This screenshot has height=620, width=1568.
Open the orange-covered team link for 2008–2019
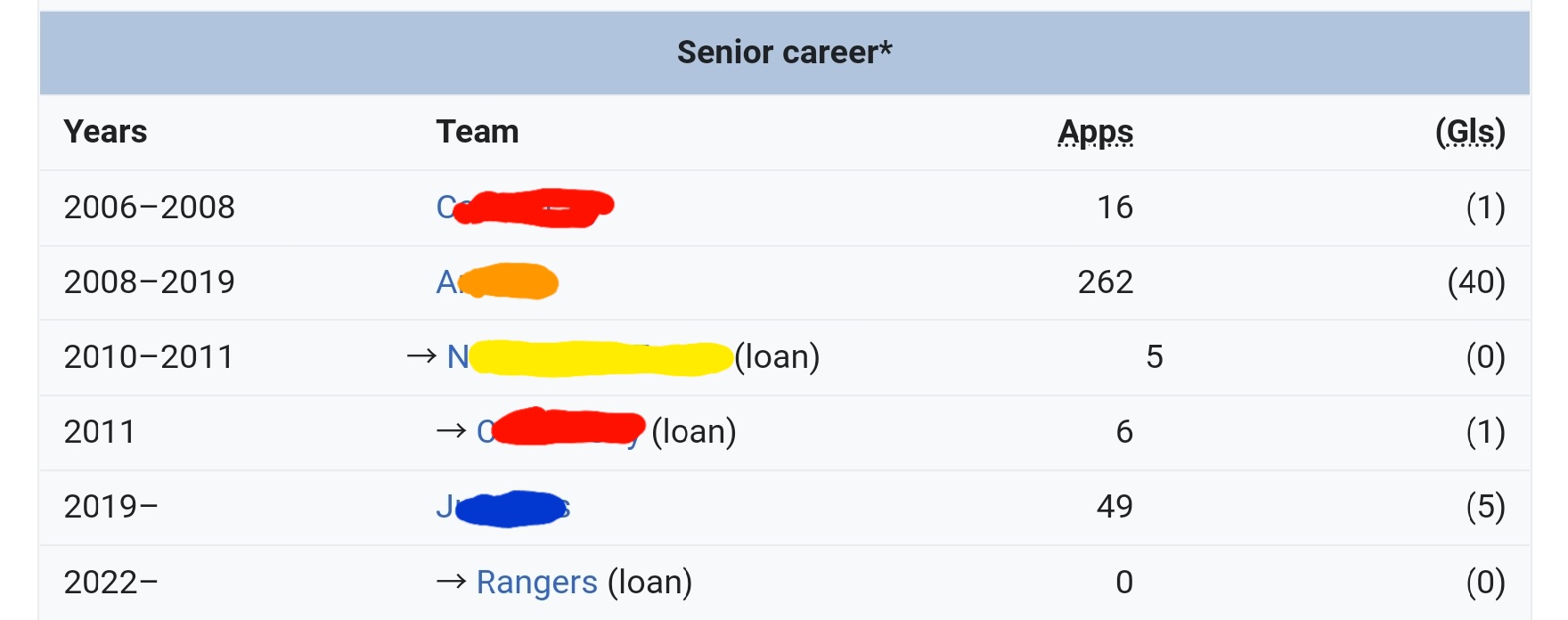[x=496, y=282]
